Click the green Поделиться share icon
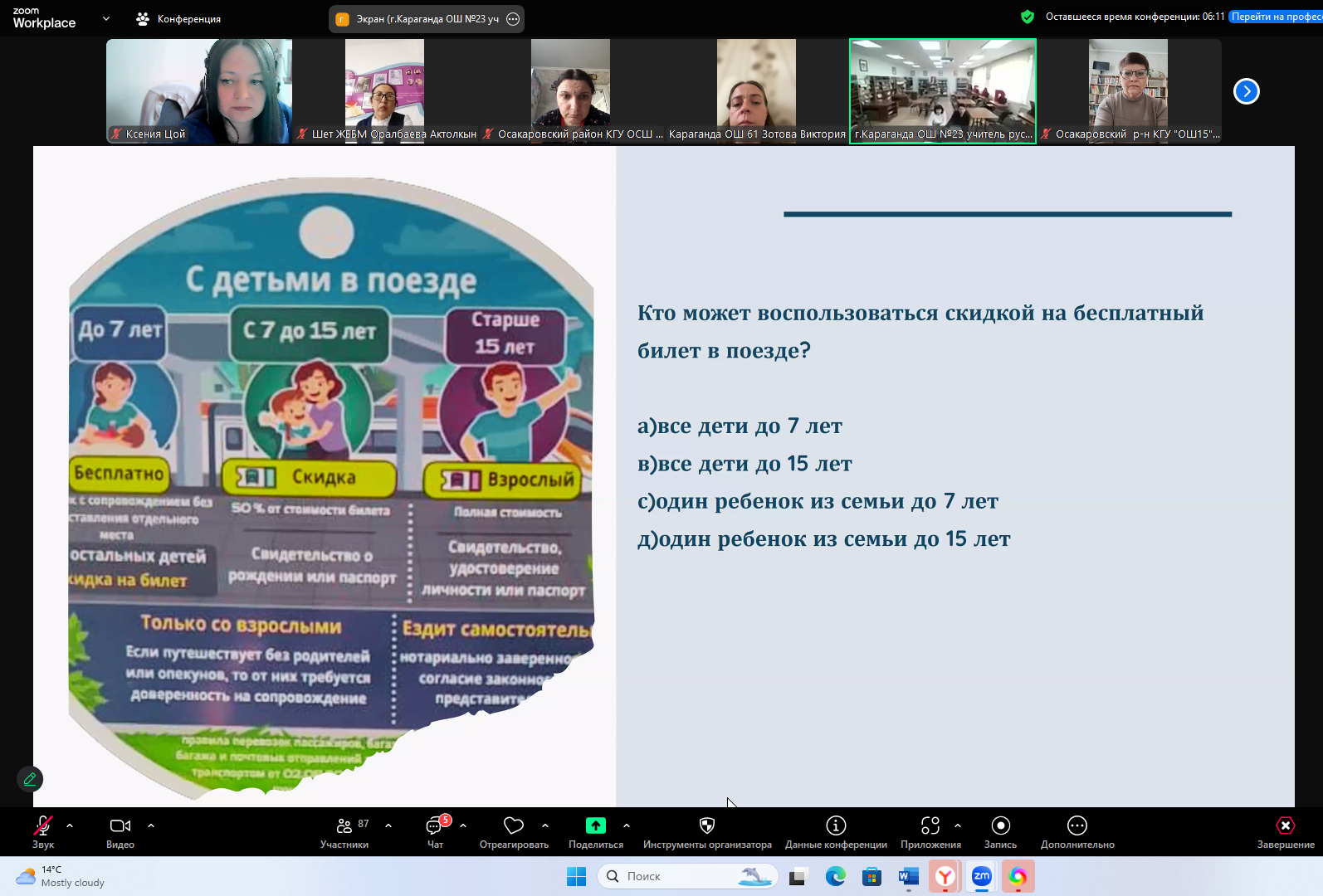The width and height of the screenshot is (1323, 896). (596, 826)
